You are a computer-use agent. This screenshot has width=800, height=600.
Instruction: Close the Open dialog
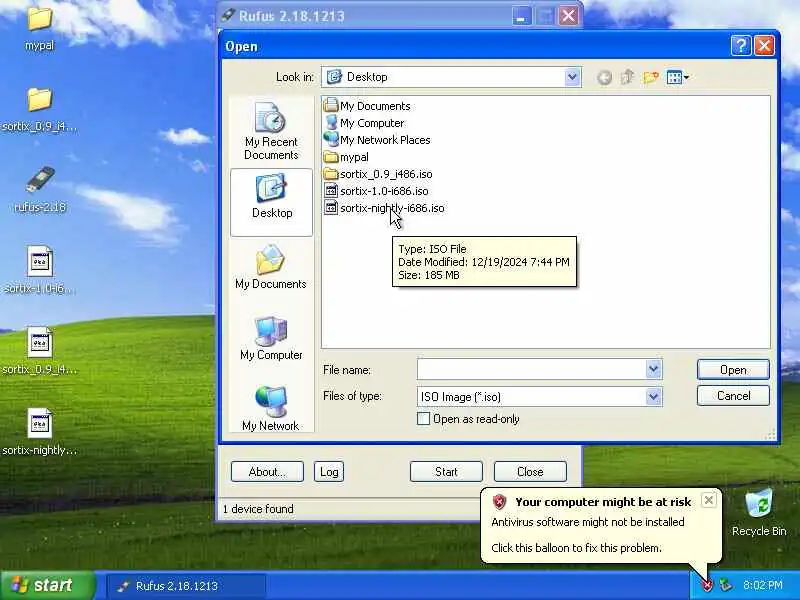pyautogui.click(x=764, y=46)
